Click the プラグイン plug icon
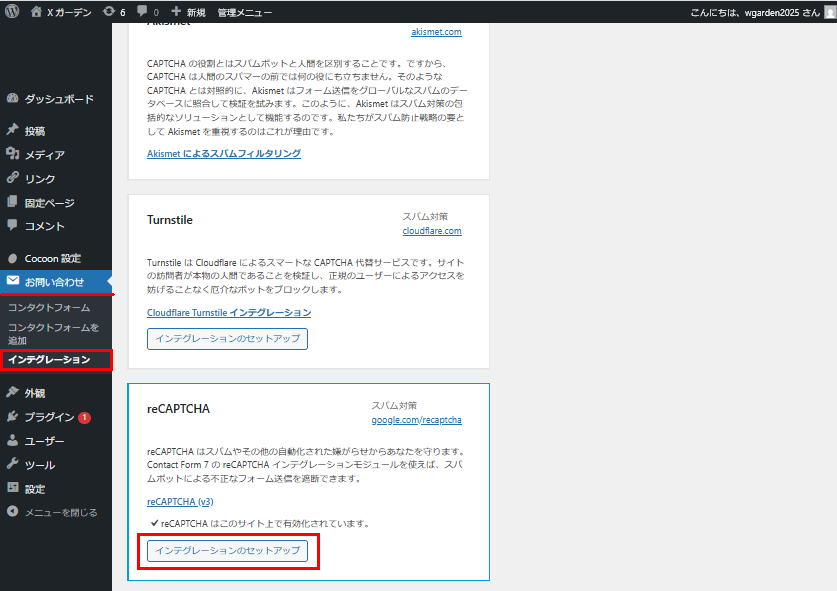837x591 pixels. pyautogui.click(x=13, y=417)
